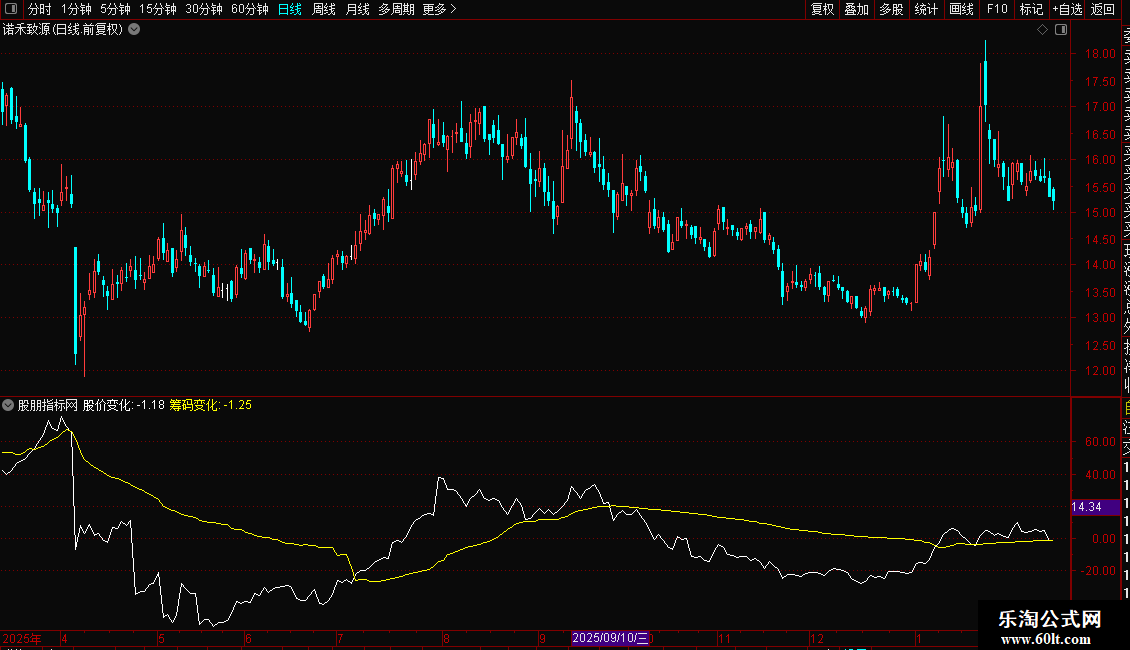Image resolution: width=1130 pixels, height=650 pixels.
Task: Switch to 周线 weekly chart
Action: 324,9
